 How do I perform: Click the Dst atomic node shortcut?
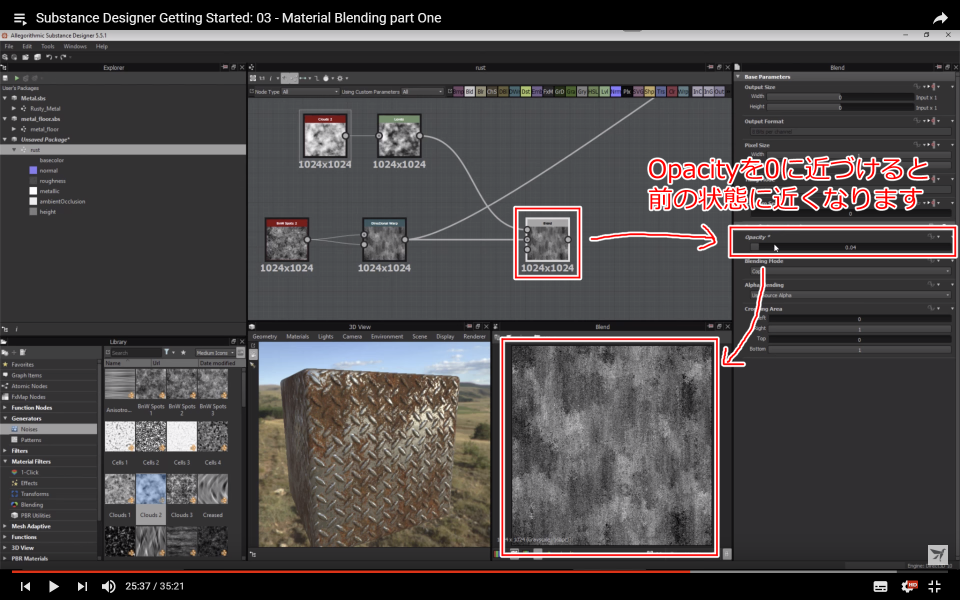(525, 92)
